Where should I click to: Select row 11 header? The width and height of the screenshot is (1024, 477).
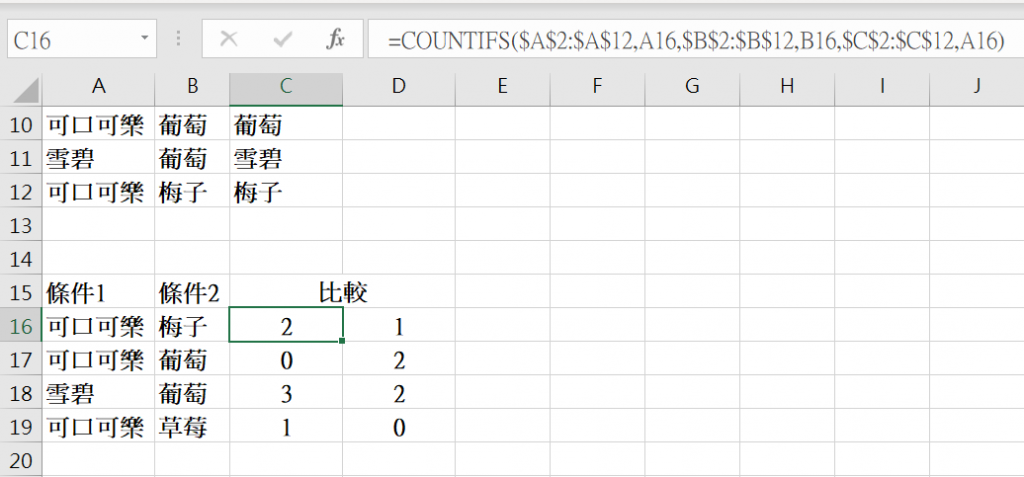[22, 157]
